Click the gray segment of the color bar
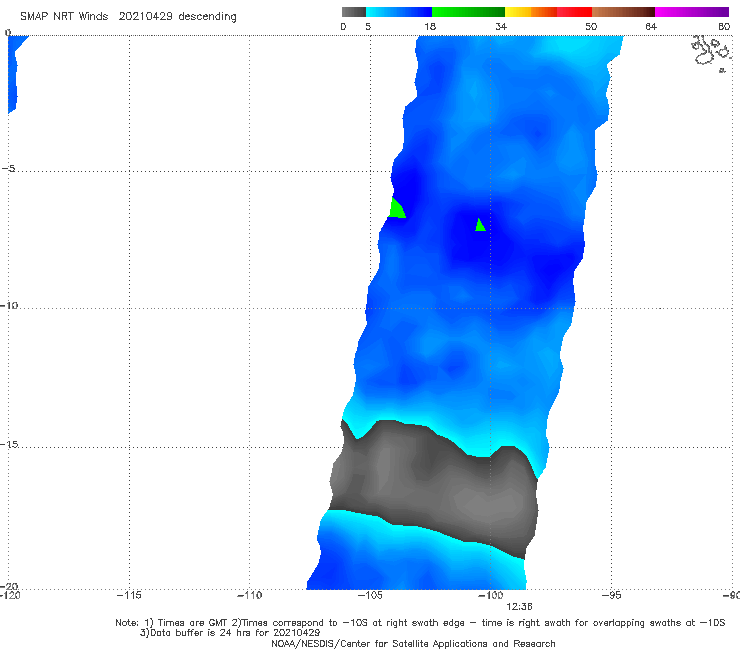The width and height of the screenshot is (740, 650). point(353,12)
